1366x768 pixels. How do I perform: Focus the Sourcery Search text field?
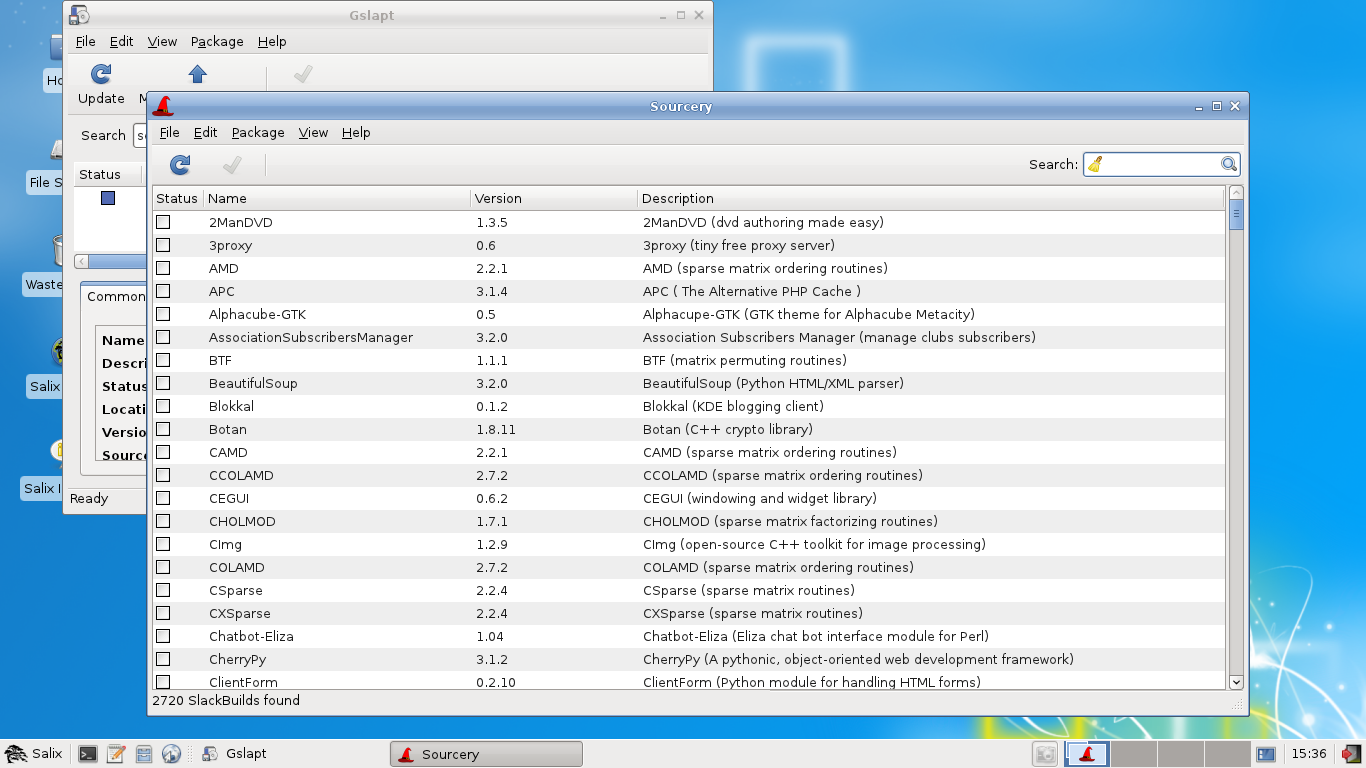point(1161,164)
